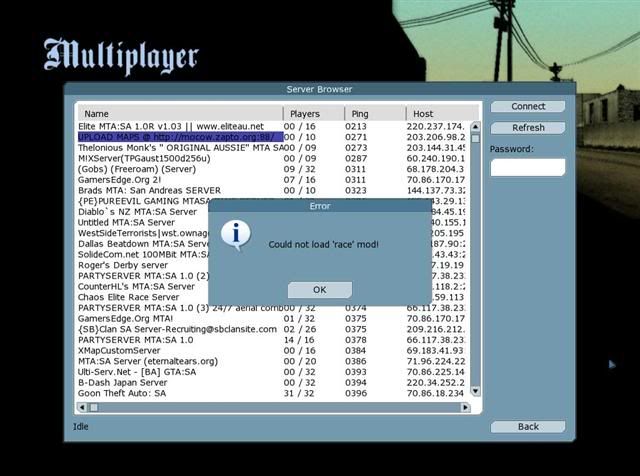
Task: Click the horizontal scrollbar's left arrow
Action: point(82,408)
